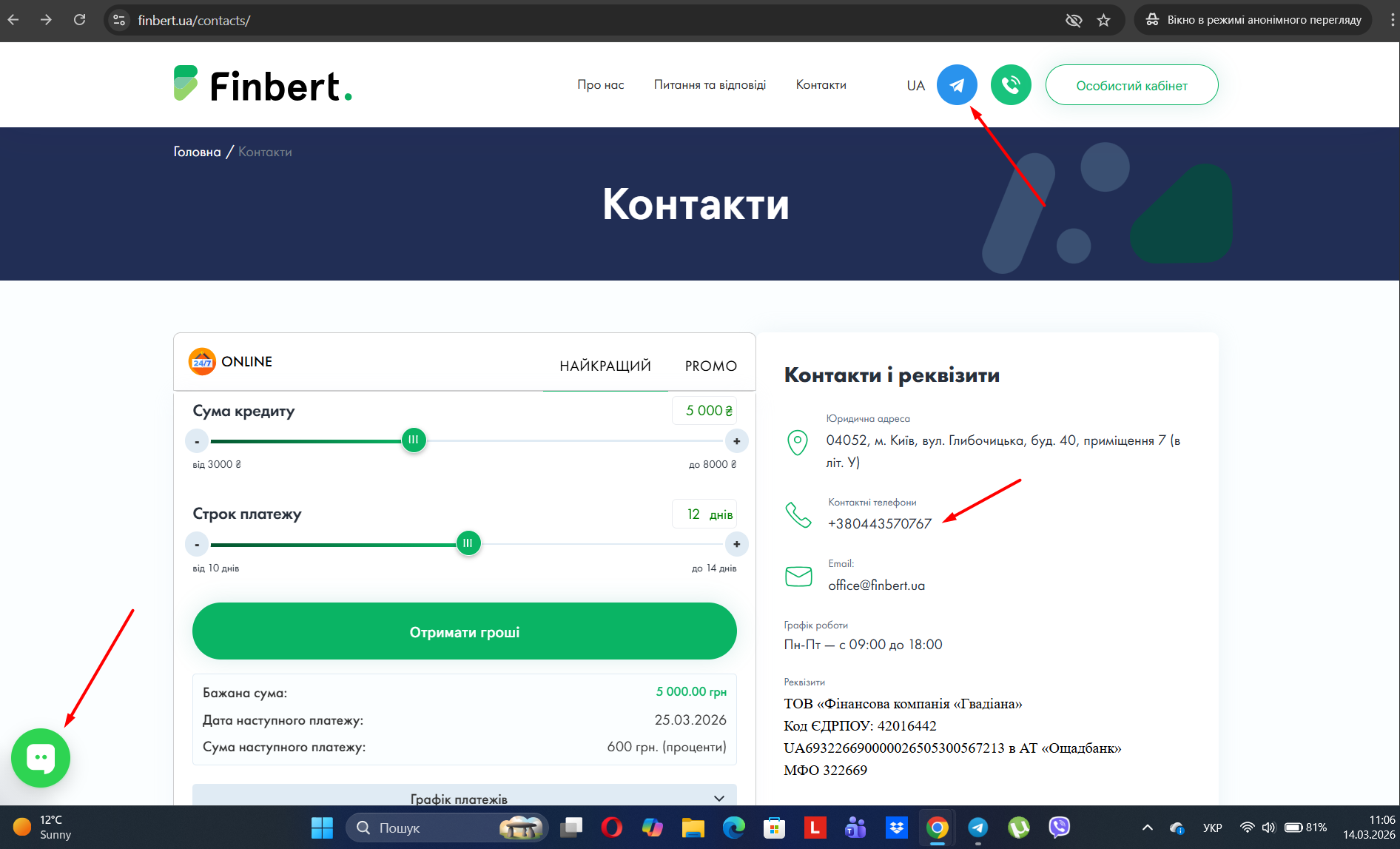1400x849 pixels.
Task: Open the Task View taskbar icon
Action: click(571, 828)
